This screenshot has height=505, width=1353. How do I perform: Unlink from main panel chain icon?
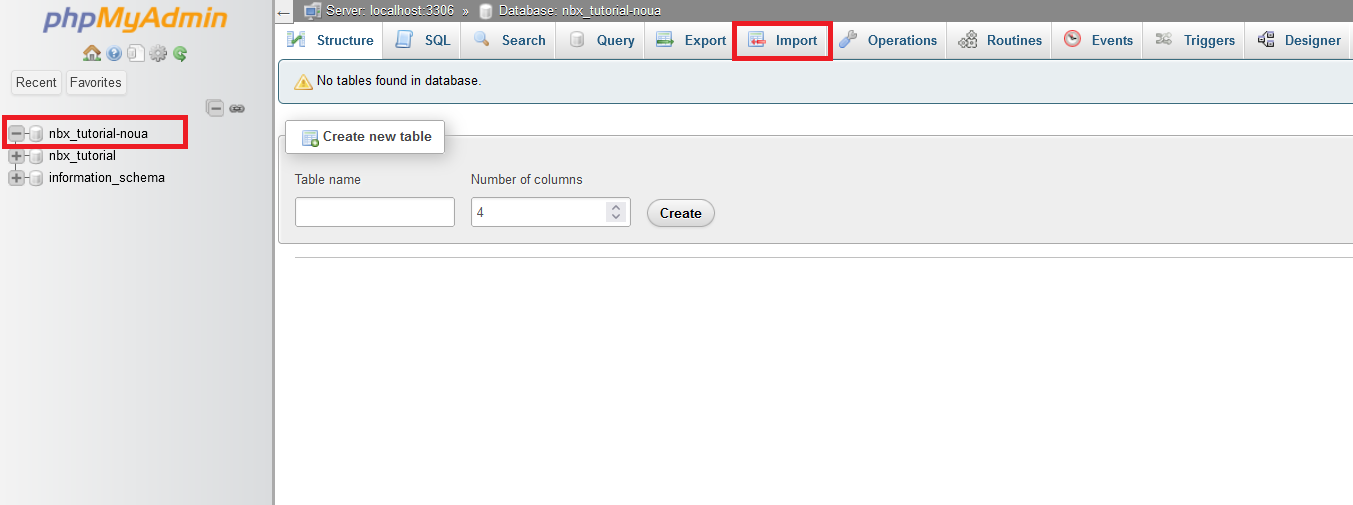[x=237, y=108]
